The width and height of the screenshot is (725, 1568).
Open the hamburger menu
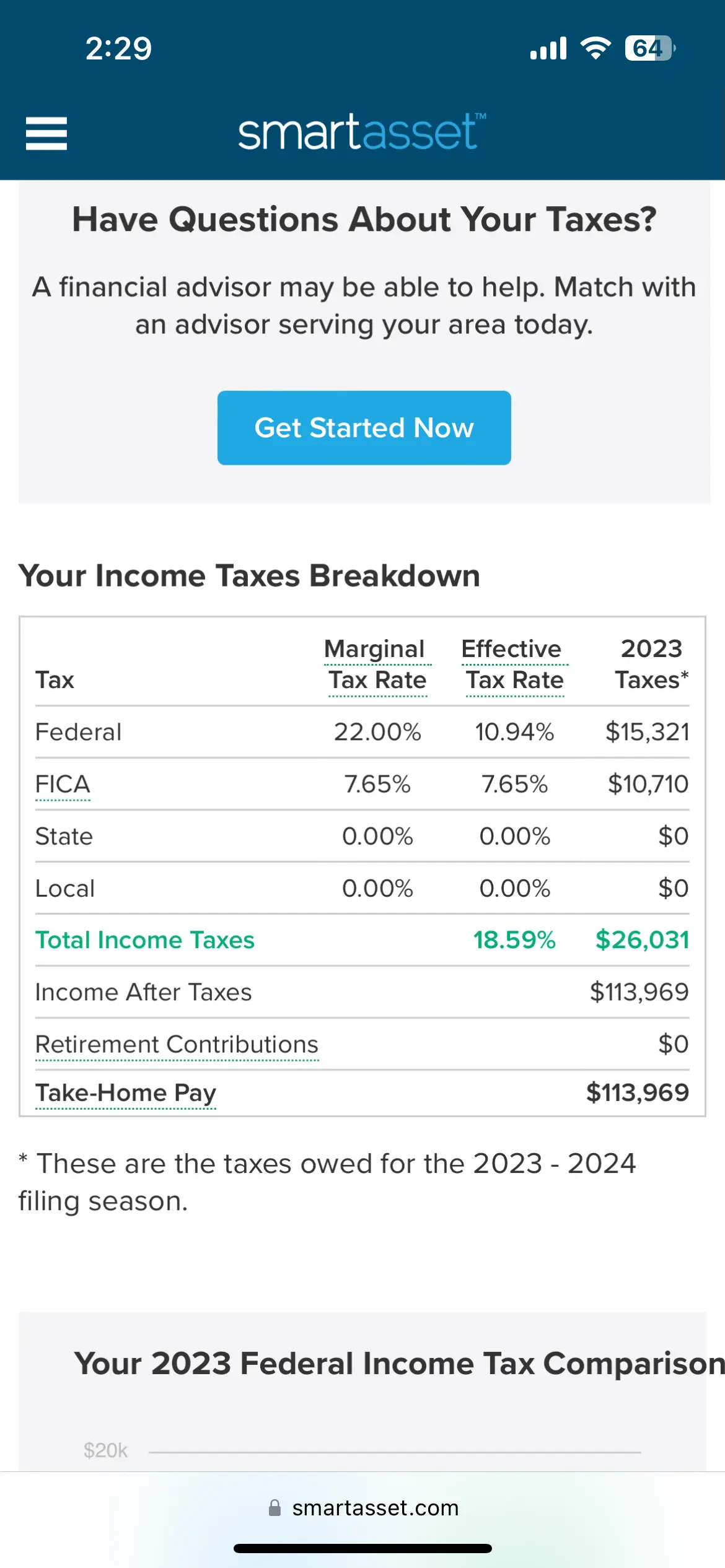click(46, 134)
